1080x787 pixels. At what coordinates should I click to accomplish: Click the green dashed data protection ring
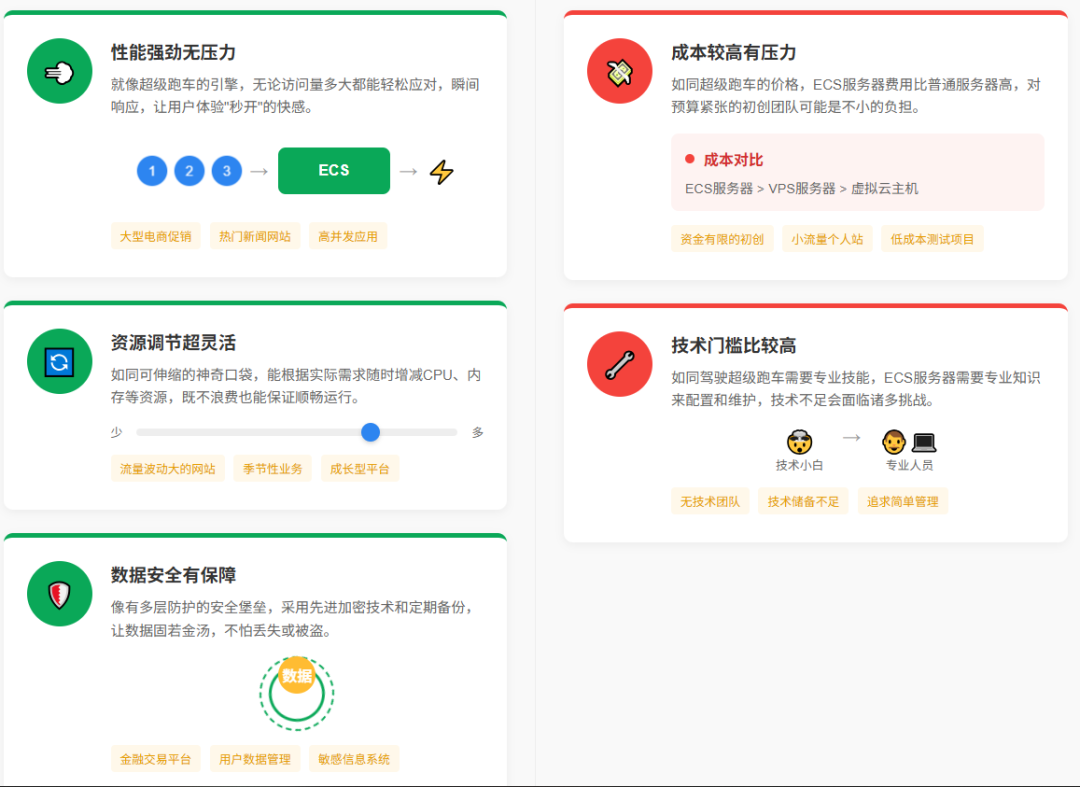click(x=297, y=693)
